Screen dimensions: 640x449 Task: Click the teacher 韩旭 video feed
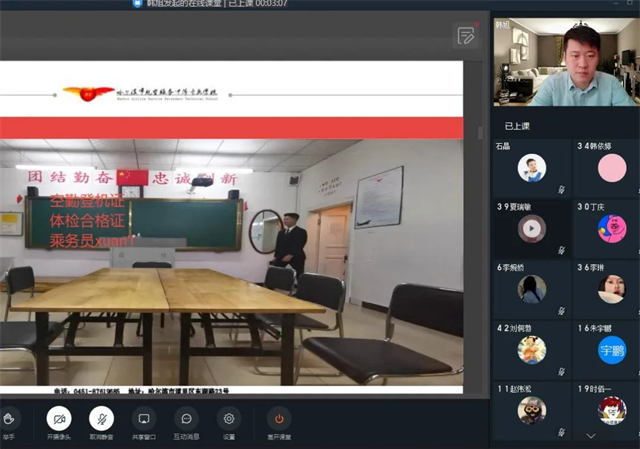[x=567, y=62]
